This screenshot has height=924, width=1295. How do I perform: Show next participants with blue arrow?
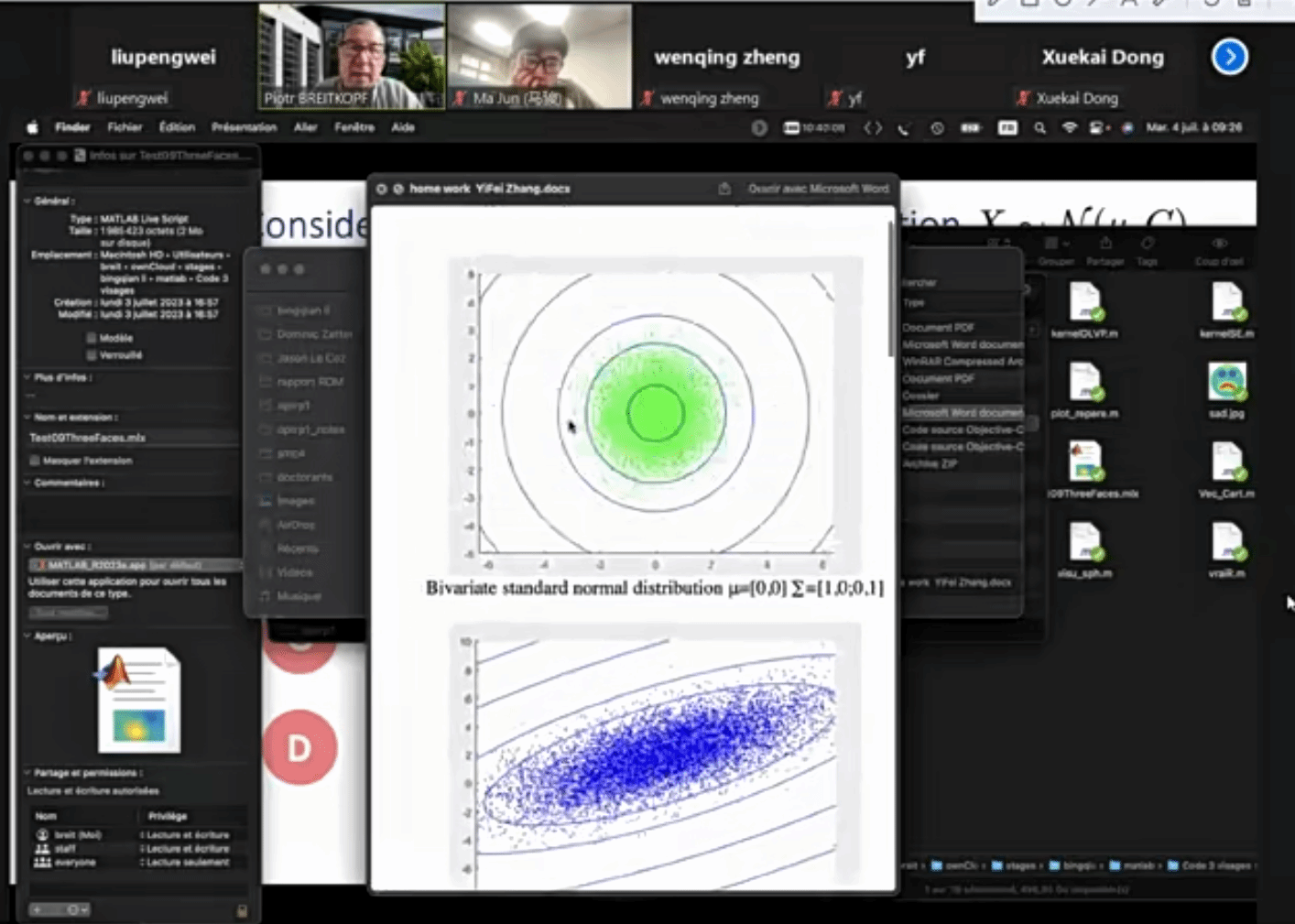click(1229, 57)
